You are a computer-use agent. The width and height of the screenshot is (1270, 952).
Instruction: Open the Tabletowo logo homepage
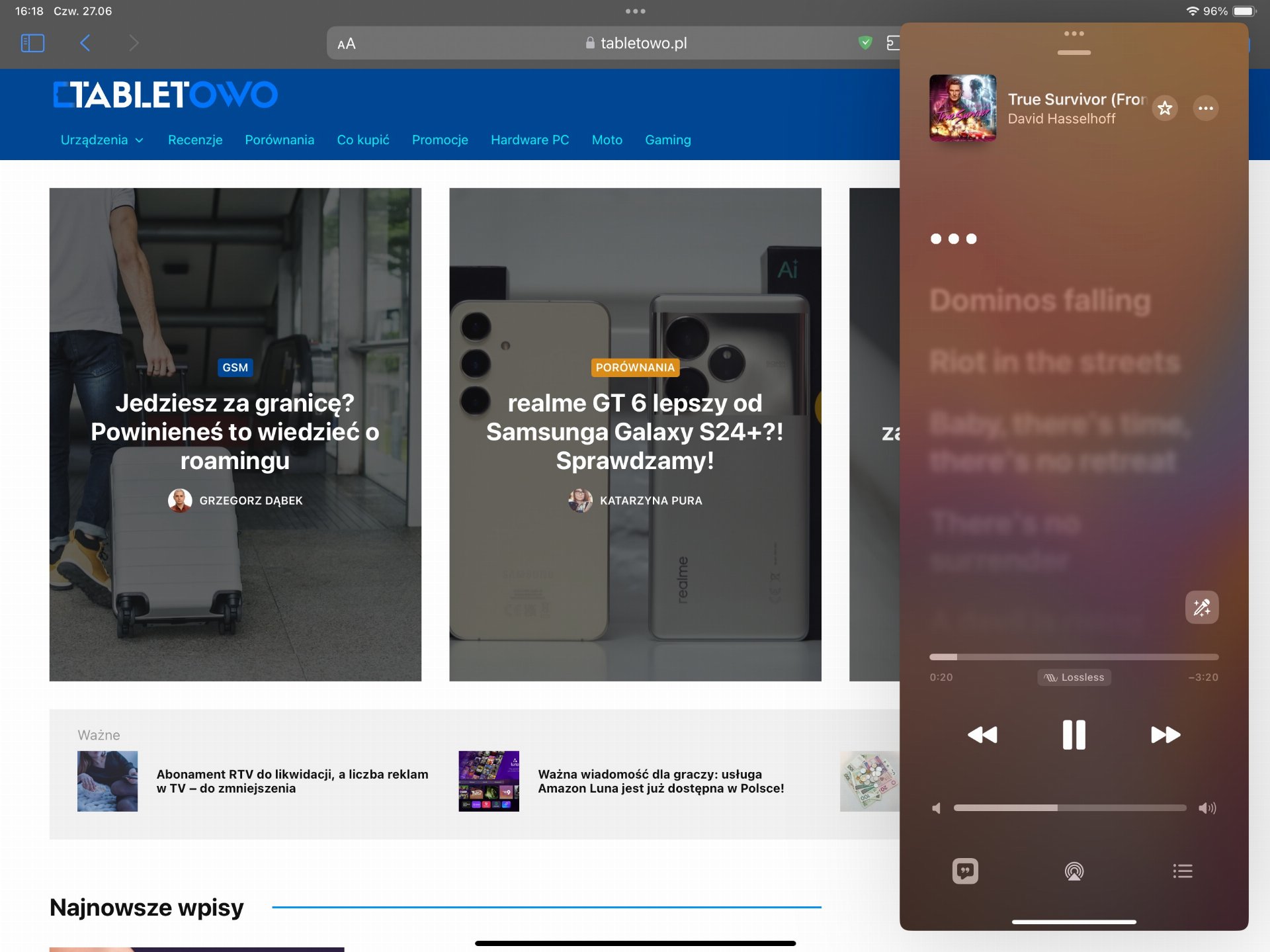pyautogui.click(x=165, y=95)
